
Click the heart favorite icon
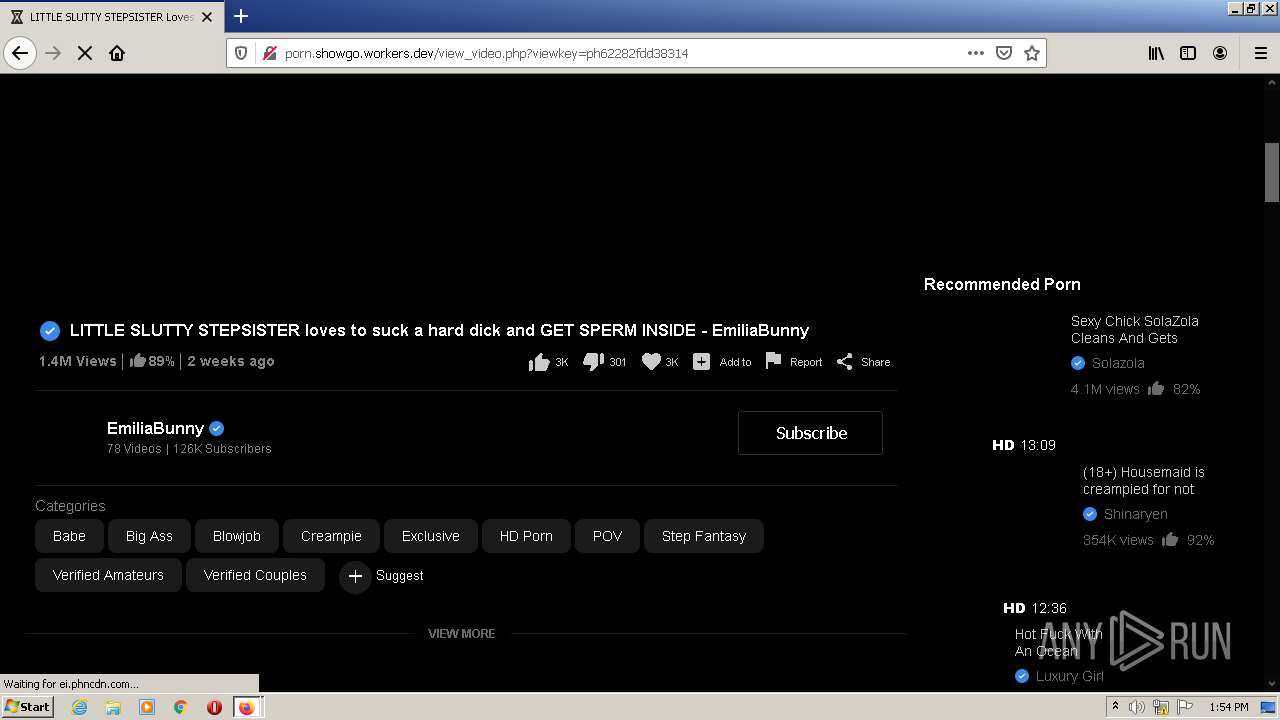point(651,361)
